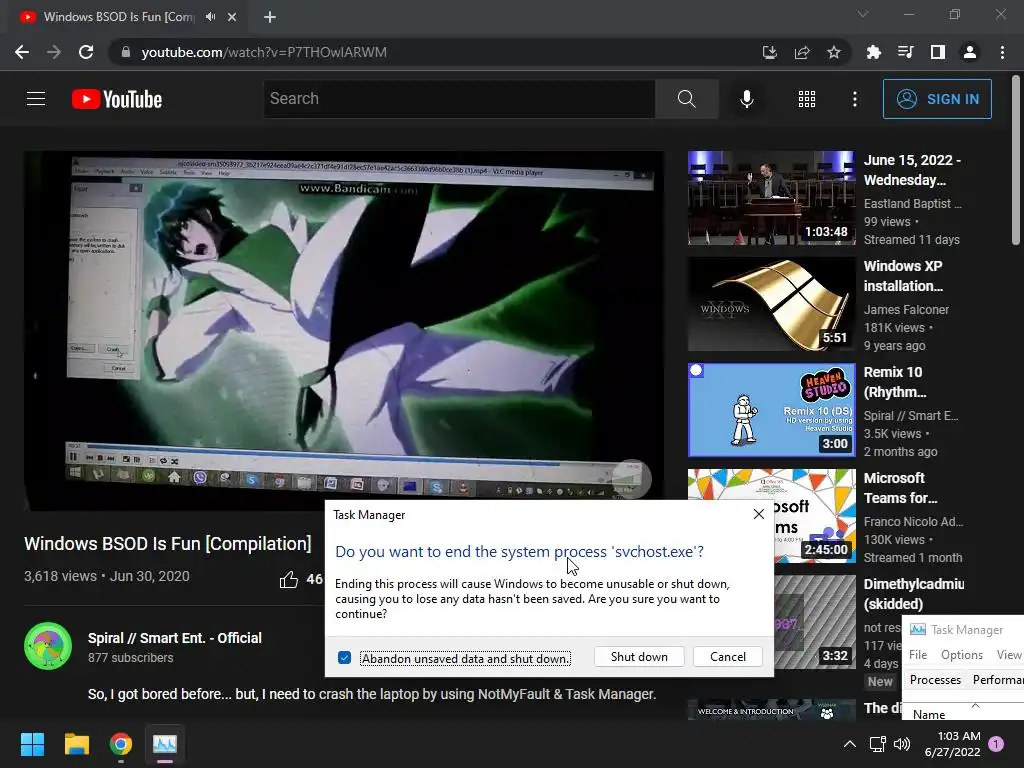Viewport: 1024px width, 768px height.
Task: Open YouTube hamburger guide menu
Action: tap(36, 99)
